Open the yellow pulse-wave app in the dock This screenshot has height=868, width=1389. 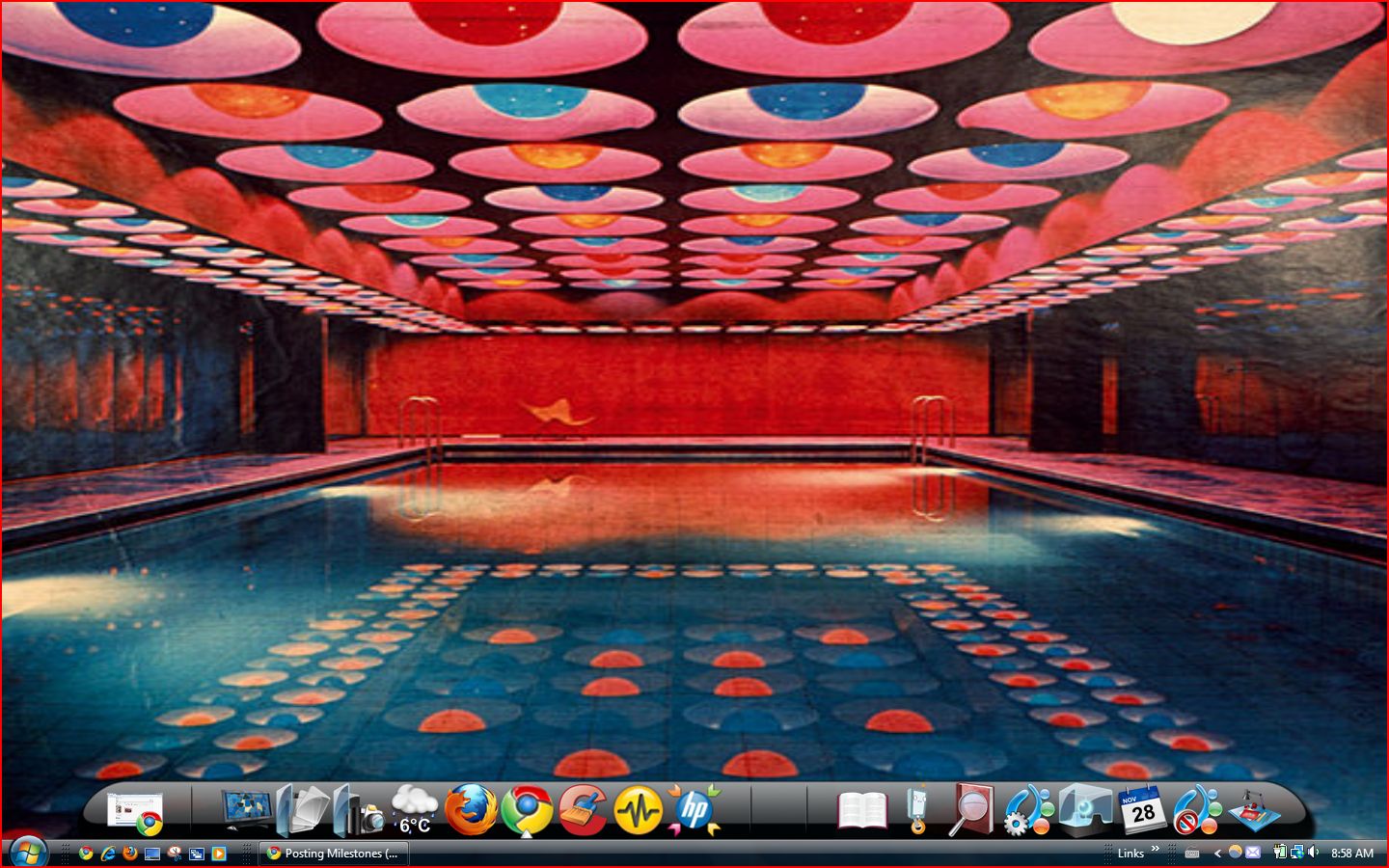(638, 810)
